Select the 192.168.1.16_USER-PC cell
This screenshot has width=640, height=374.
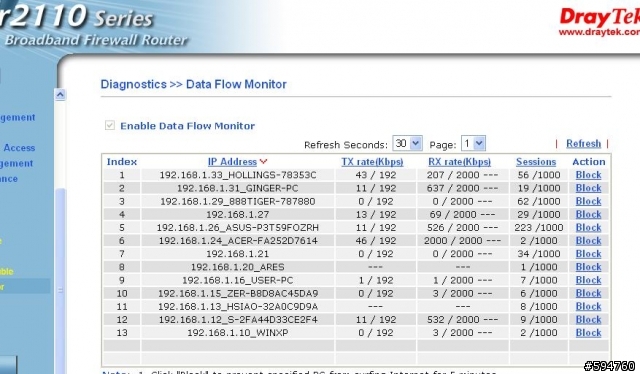coord(238,280)
